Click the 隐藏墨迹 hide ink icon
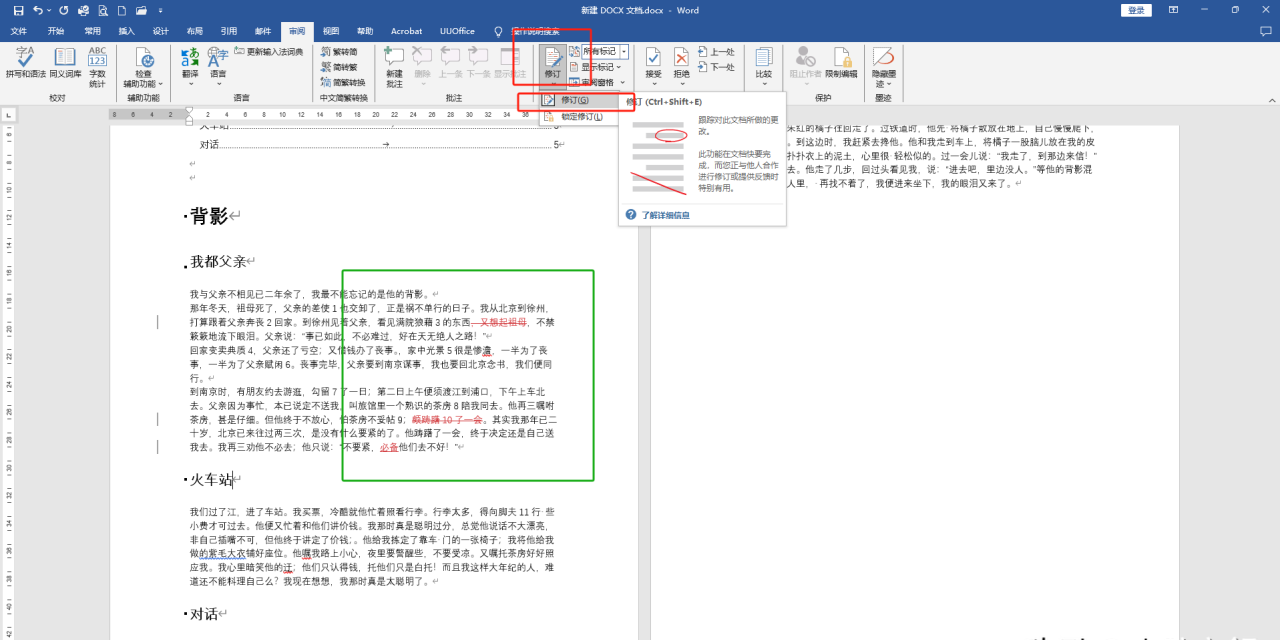Viewport: 1280px width, 640px height. [883, 57]
